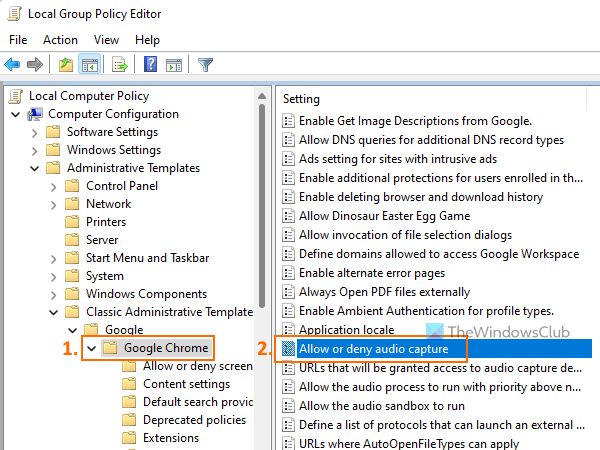The width and height of the screenshot is (600, 450).
Task: Expand the Start Menu and Taskbar node
Action: [54, 259]
